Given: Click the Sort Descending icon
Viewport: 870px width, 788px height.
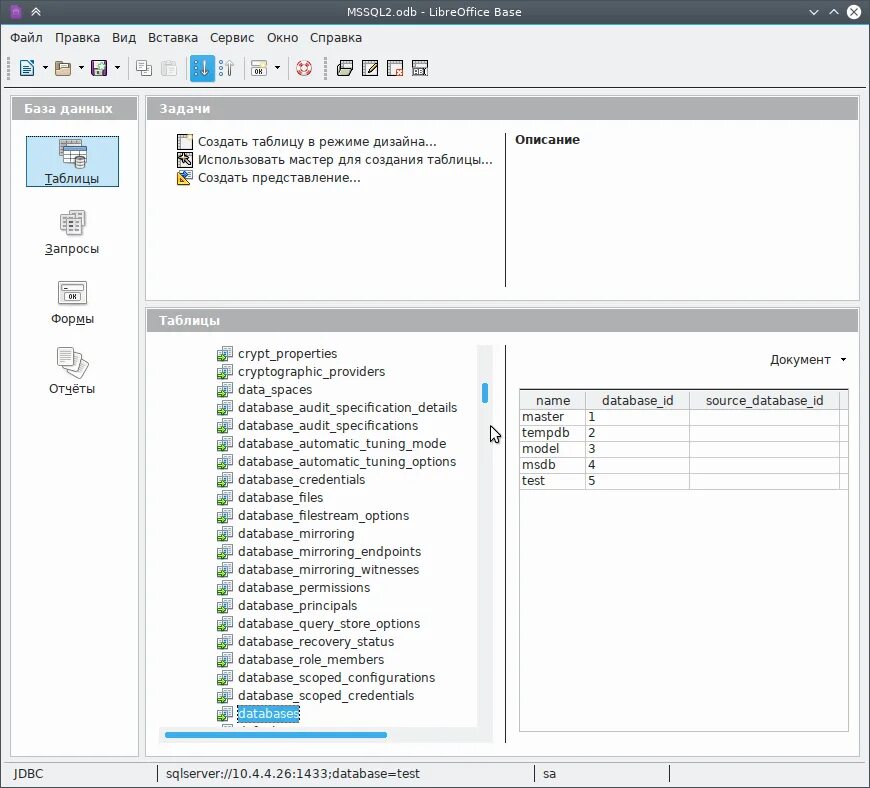Looking at the screenshot, I should (x=226, y=68).
